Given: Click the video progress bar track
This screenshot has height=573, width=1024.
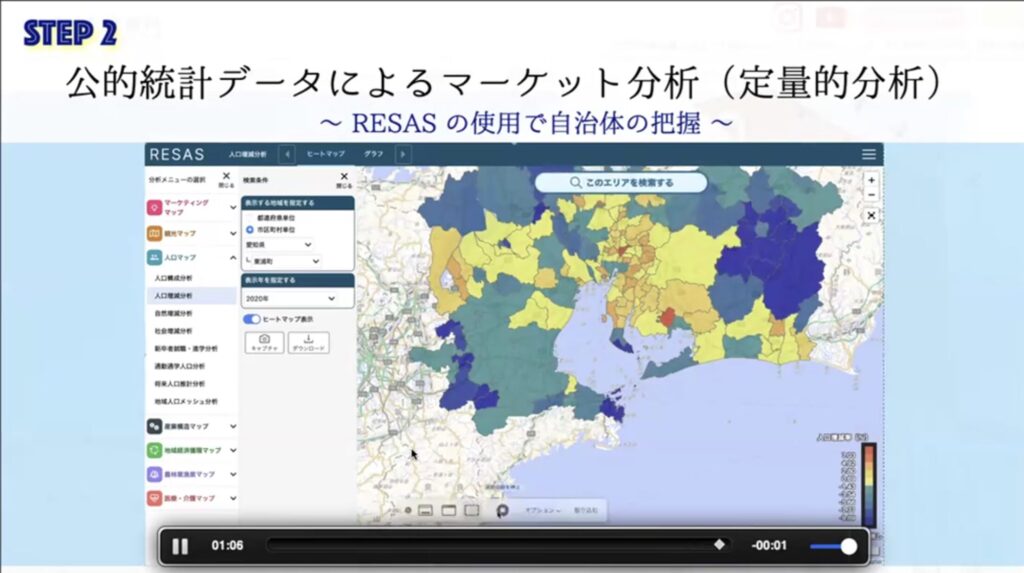Looking at the screenshot, I should click(x=498, y=545).
